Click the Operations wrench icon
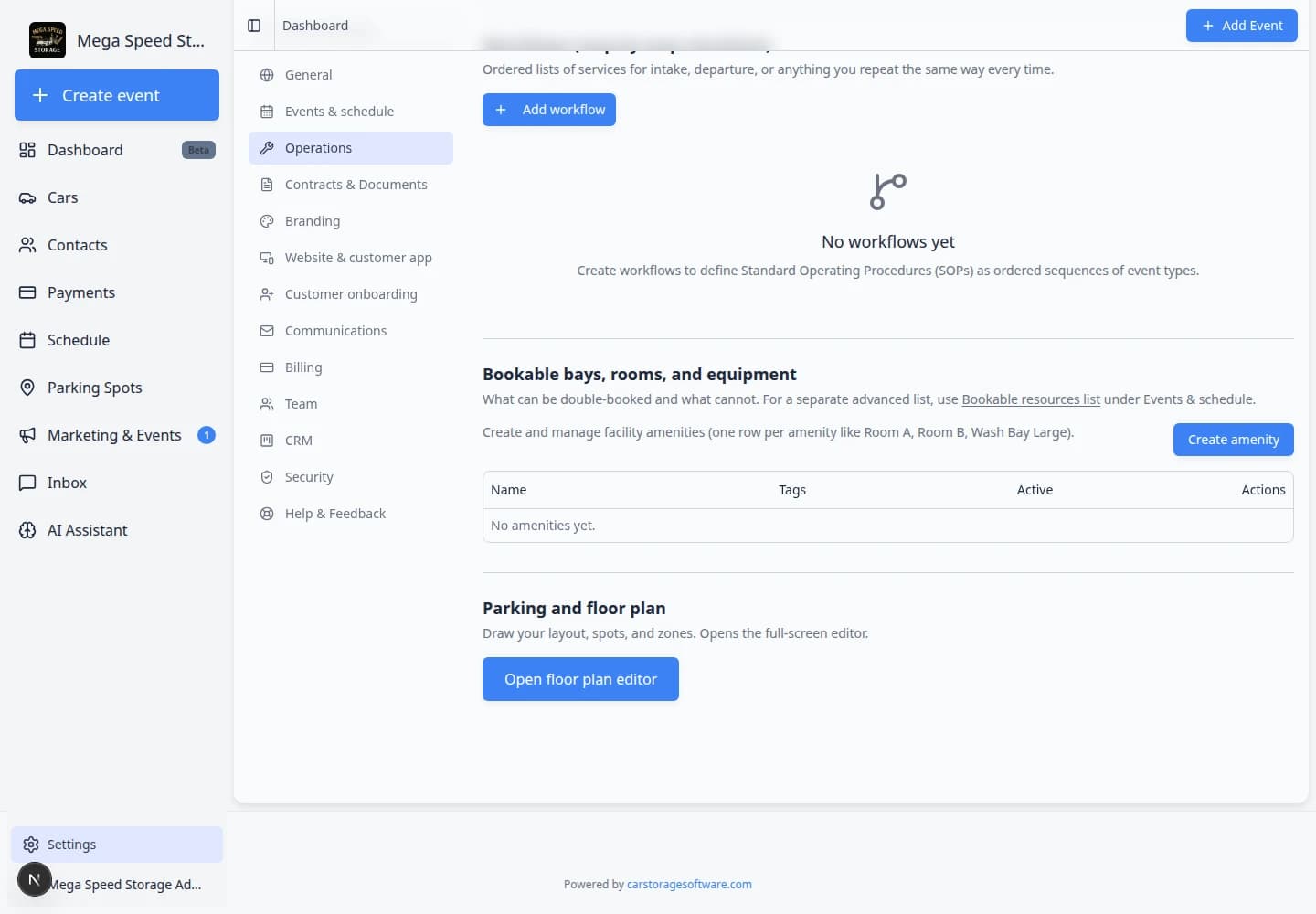Viewport: 1316px width, 914px height. coord(267,148)
